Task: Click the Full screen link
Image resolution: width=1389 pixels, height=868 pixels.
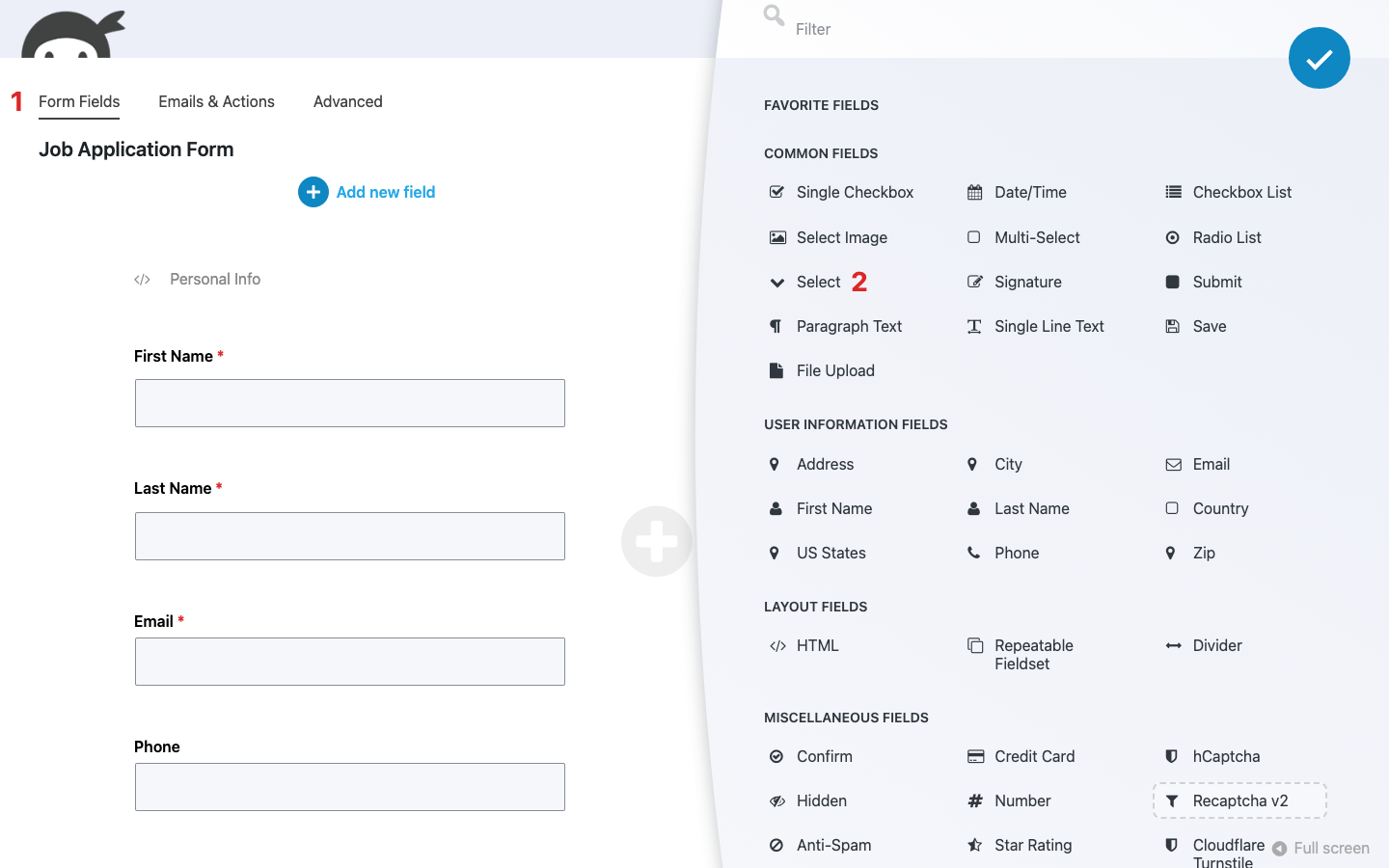Action: [1321, 848]
